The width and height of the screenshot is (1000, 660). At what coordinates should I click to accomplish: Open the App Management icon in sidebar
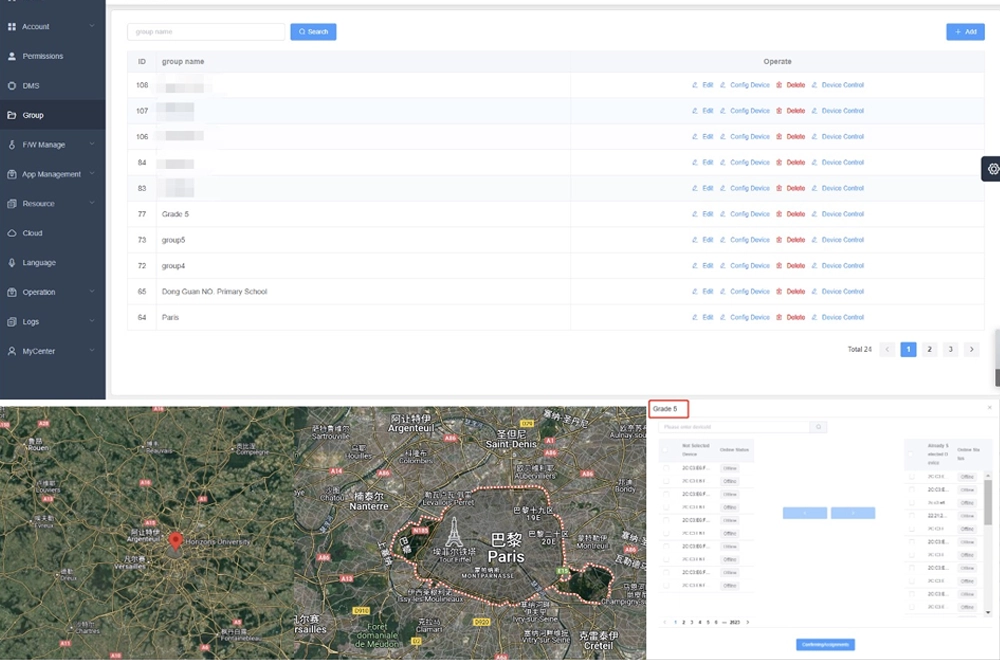[x=11, y=174]
